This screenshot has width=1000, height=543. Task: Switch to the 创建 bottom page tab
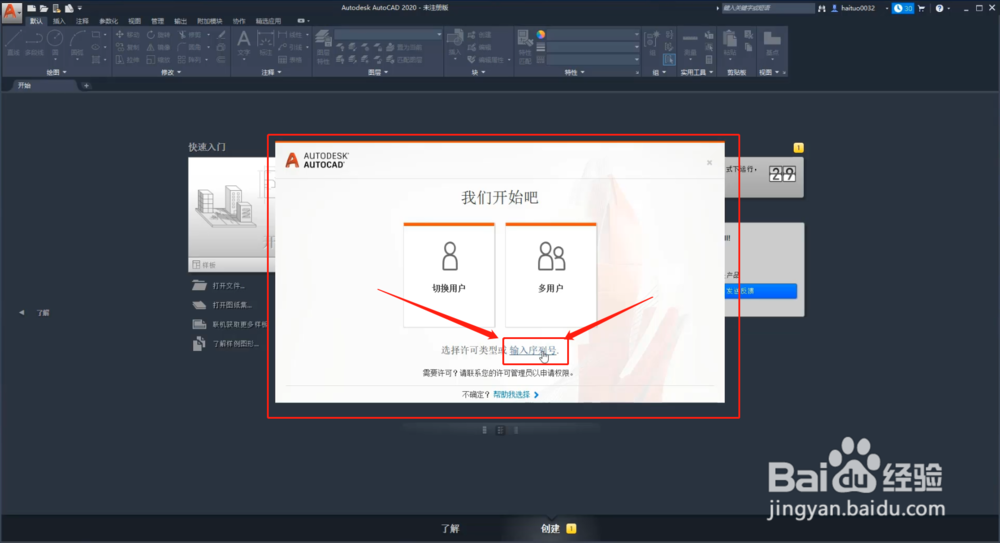[x=550, y=528]
